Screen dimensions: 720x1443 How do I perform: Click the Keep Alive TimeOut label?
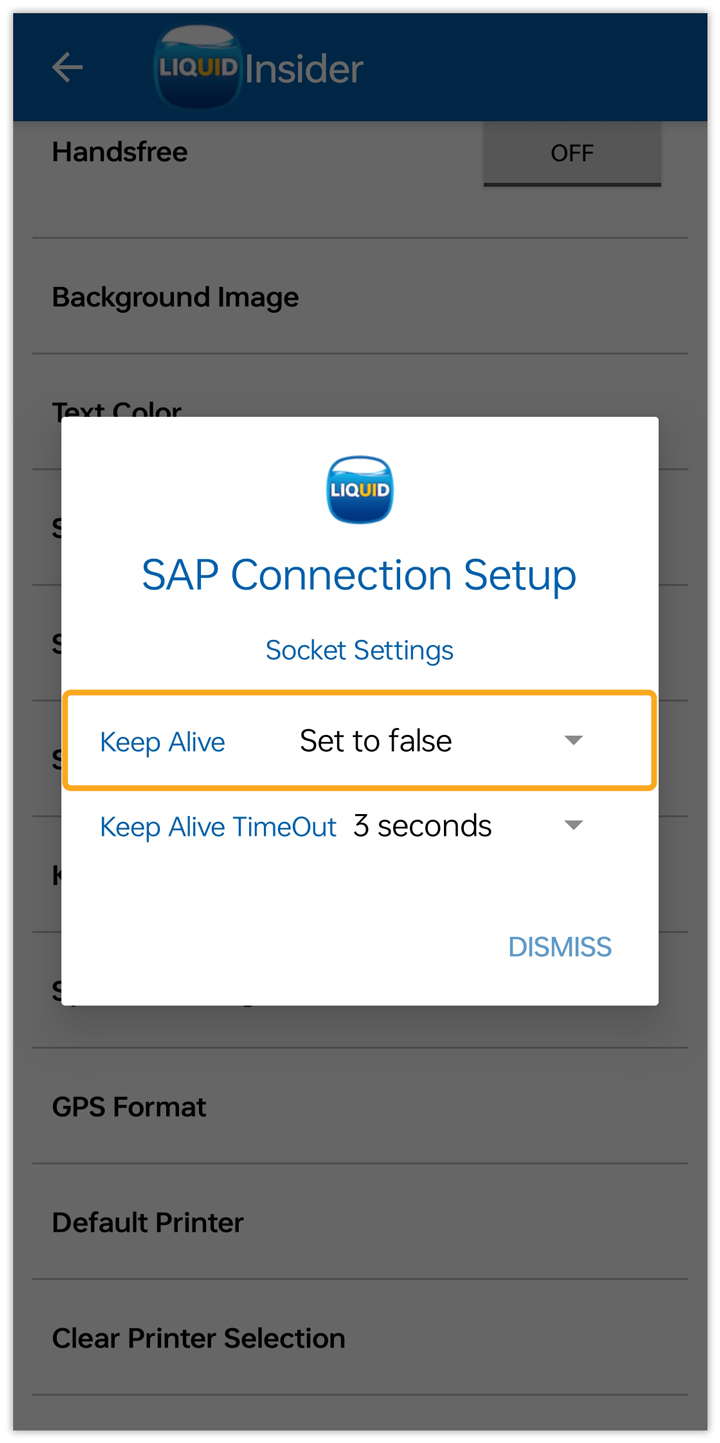tap(218, 827)
